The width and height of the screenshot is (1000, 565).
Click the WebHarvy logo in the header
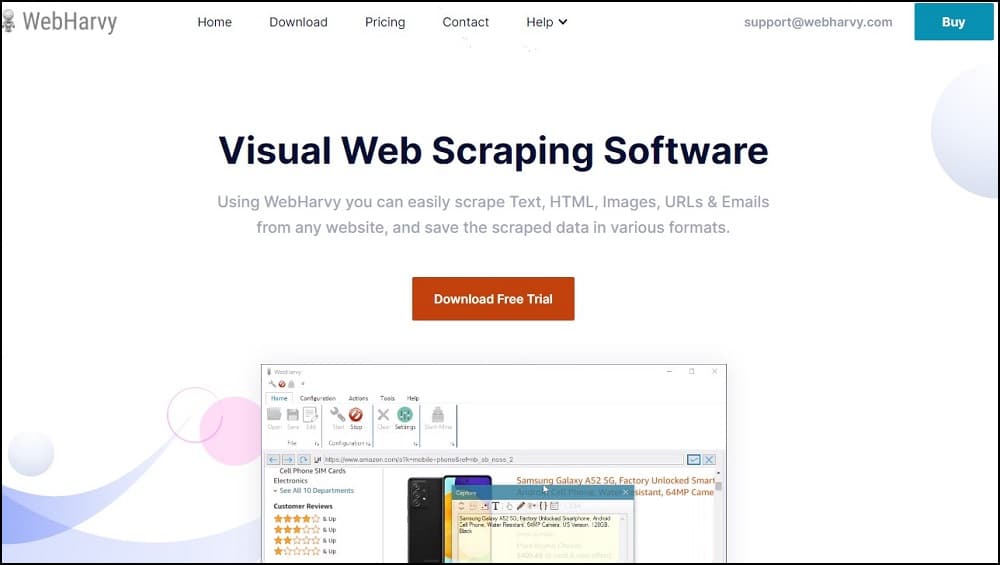(x=59, y=22)
